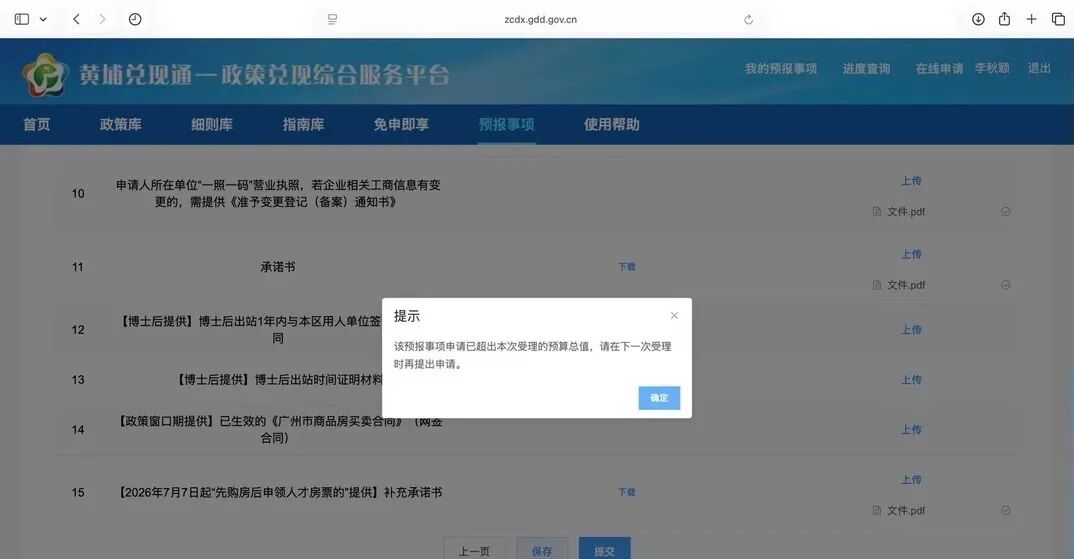The width and height of the screenshot is (1074, 559).
Task: Select row 10 营业执照 description text
Action: click(x=277, y=193)
